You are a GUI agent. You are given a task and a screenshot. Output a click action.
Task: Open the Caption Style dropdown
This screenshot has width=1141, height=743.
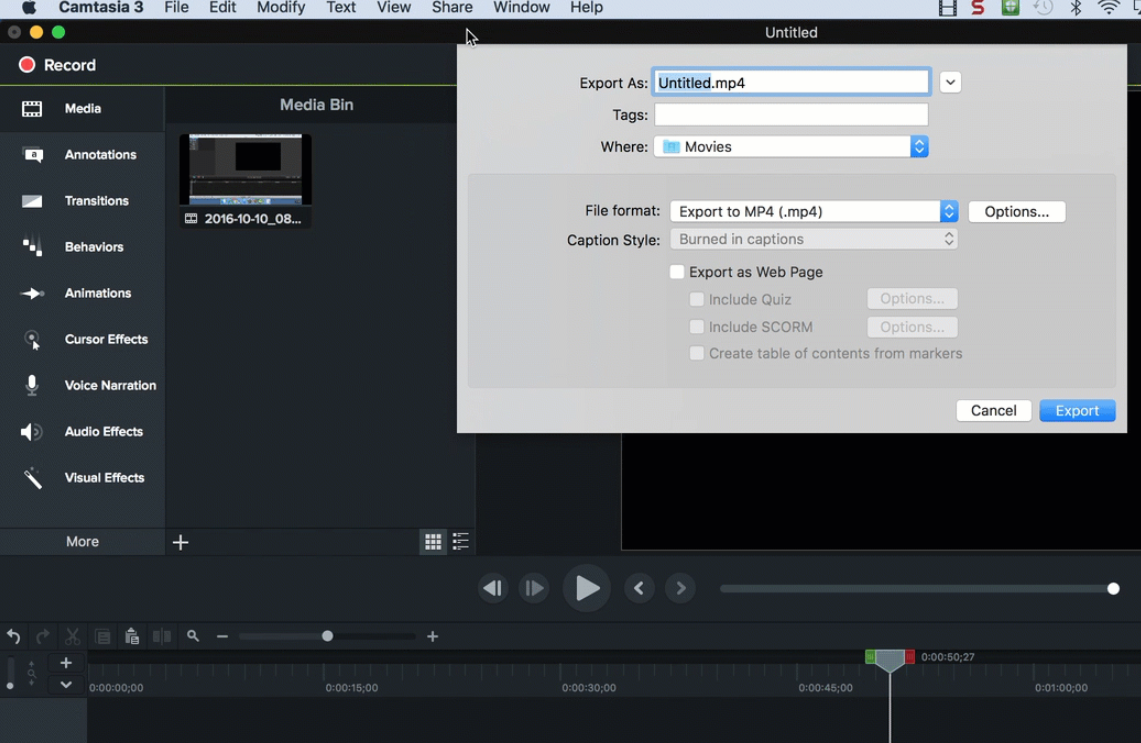click(814, 239)
